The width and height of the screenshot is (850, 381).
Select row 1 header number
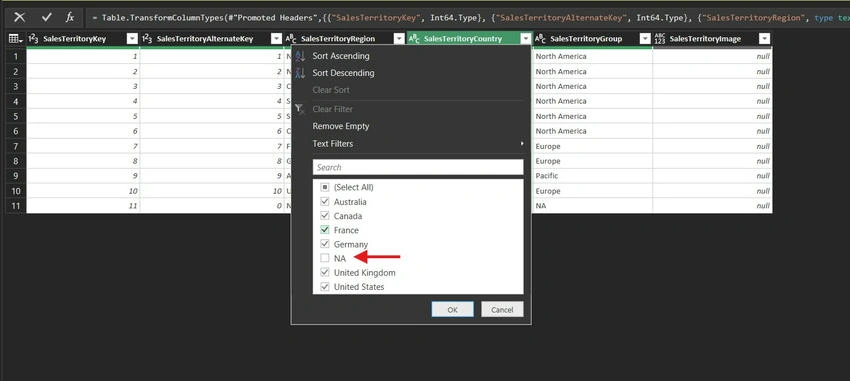pos(16,56)
